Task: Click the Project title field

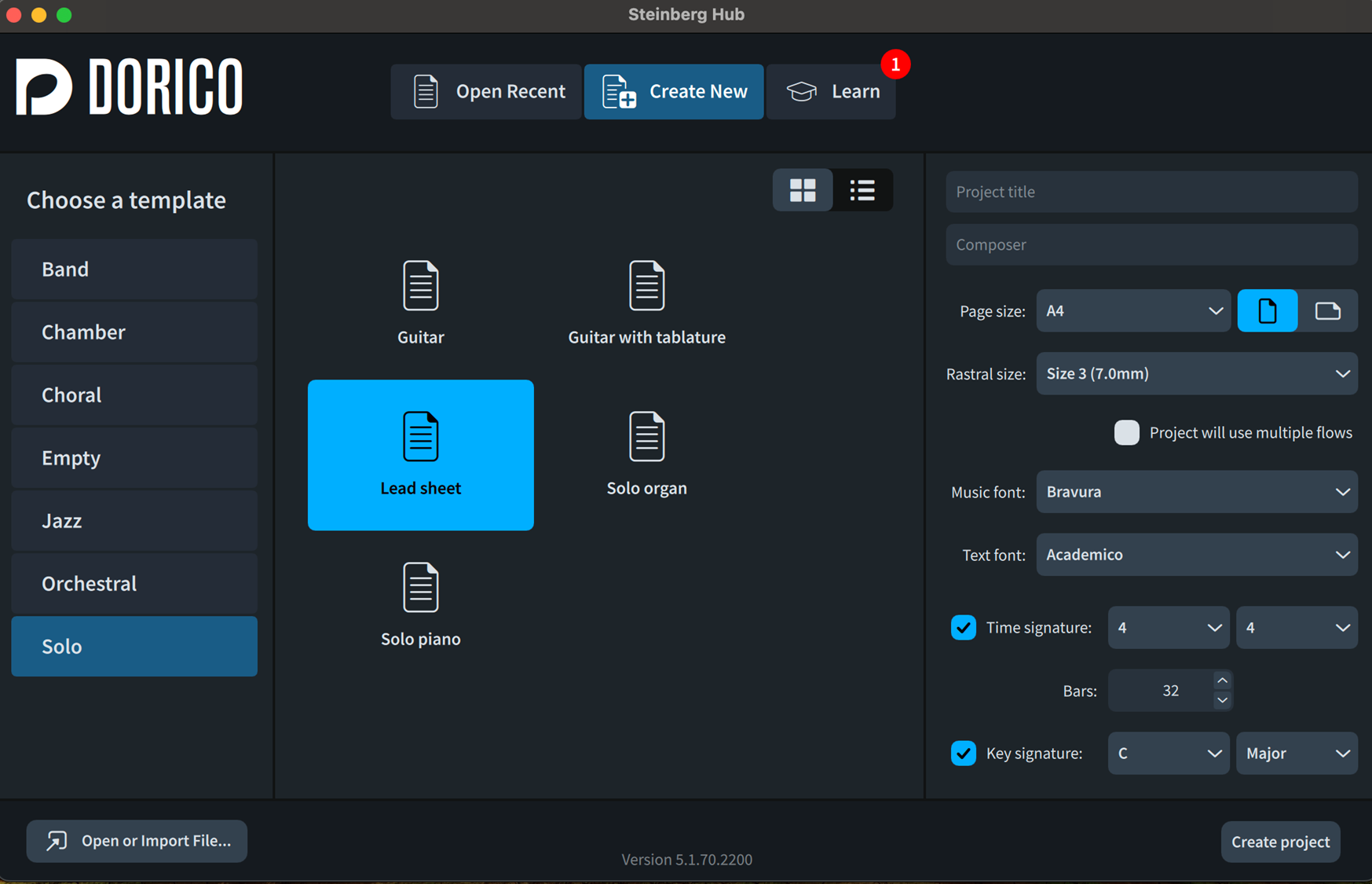Action: pos(1151,192)
